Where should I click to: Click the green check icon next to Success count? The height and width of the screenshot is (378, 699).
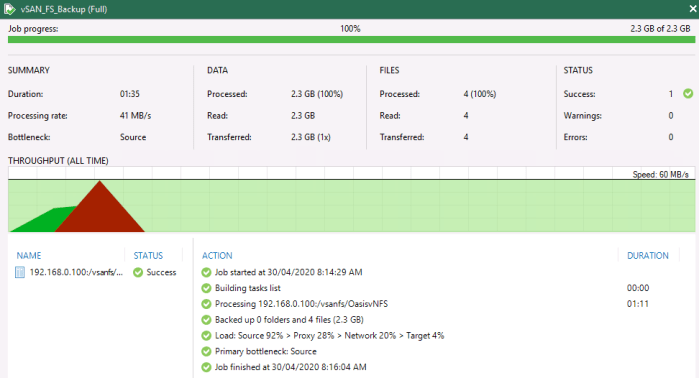[x=688, y=94]
